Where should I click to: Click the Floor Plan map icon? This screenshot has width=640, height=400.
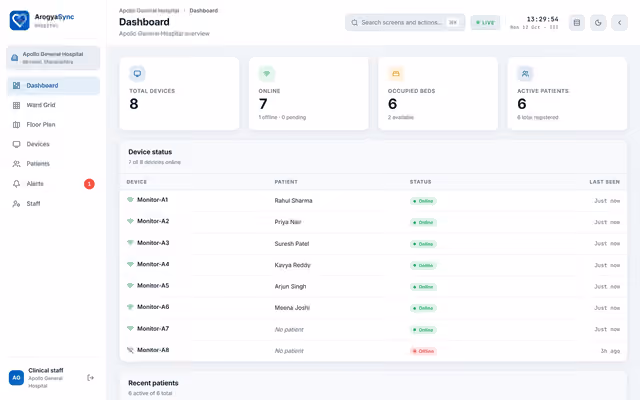(x=16, y=125)
